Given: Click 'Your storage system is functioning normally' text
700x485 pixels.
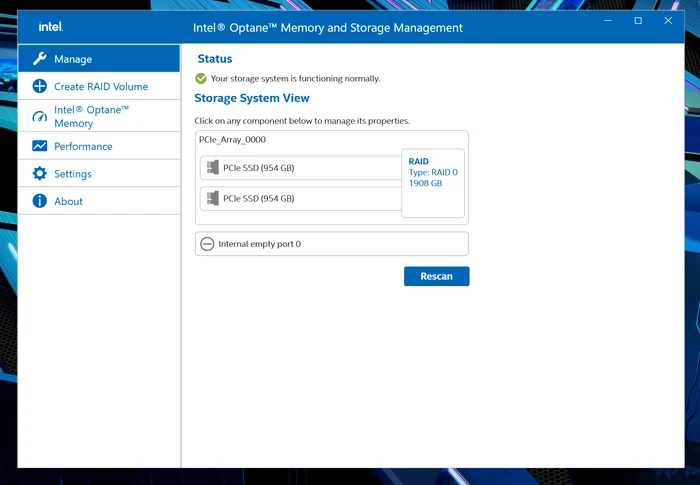Looking at the screenshot, I should pyautogui.click(x=296, y=79).
